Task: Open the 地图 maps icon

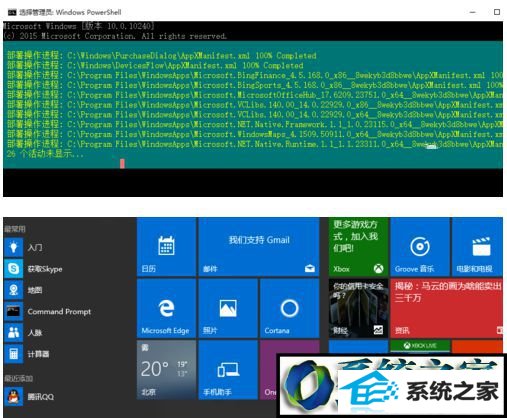Action: pyautogui.click(x=14, y=290)
